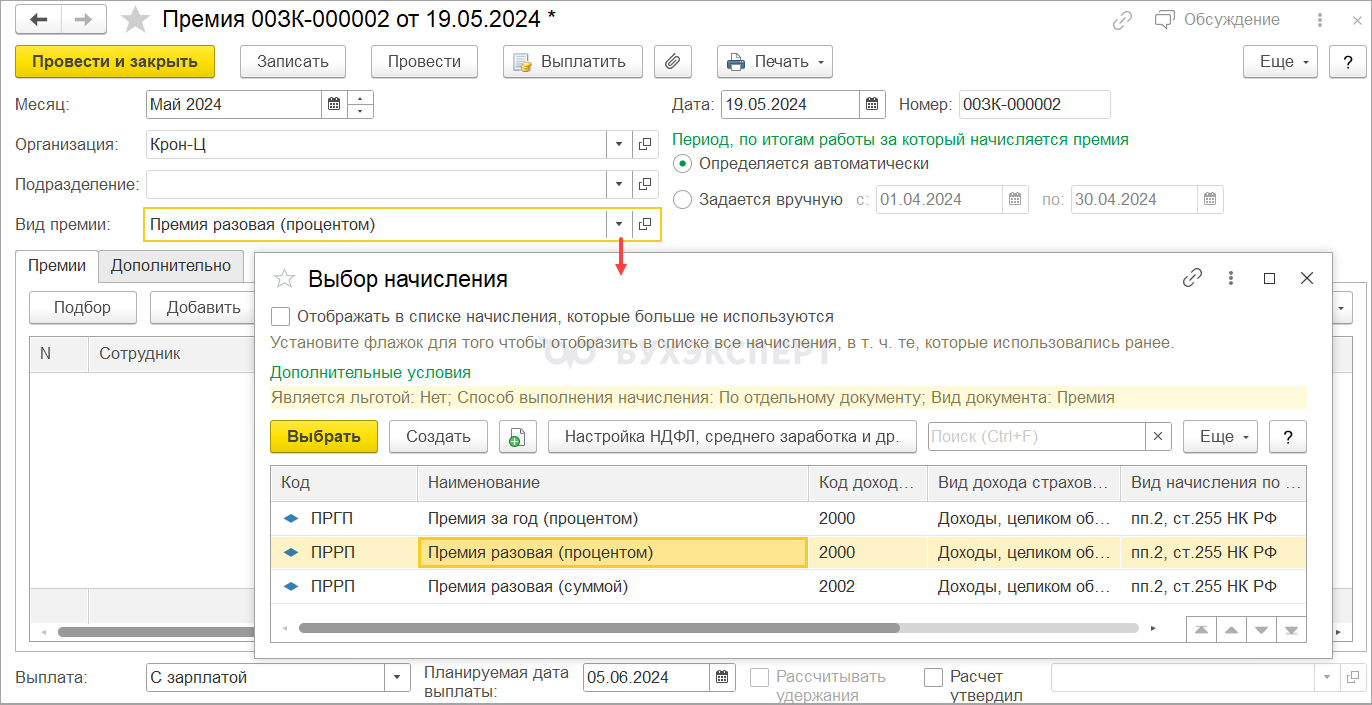
Task: Open calendar for Планируемая дата выплаты
Action: tap(722, 677)
